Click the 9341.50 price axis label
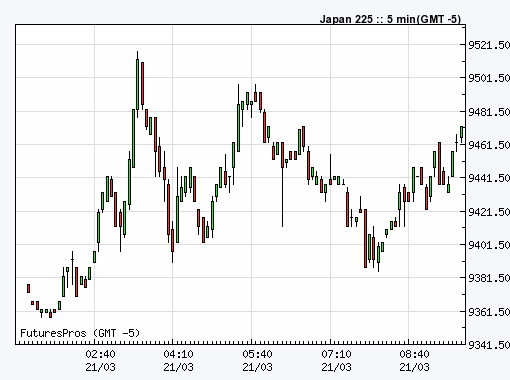 [x=489, y=345]
